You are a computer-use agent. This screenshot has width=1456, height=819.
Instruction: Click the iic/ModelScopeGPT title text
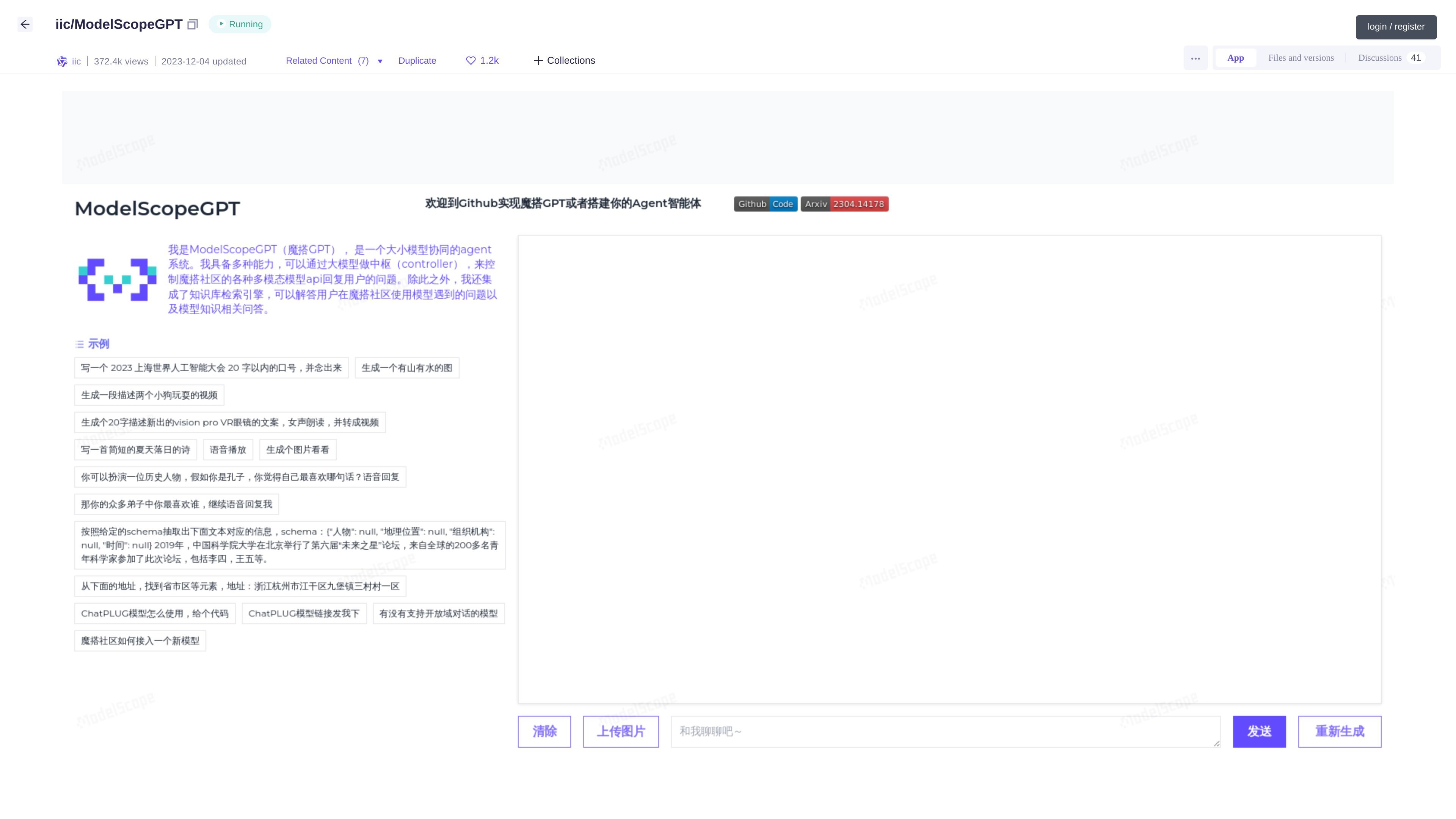[x=119, y=24]
